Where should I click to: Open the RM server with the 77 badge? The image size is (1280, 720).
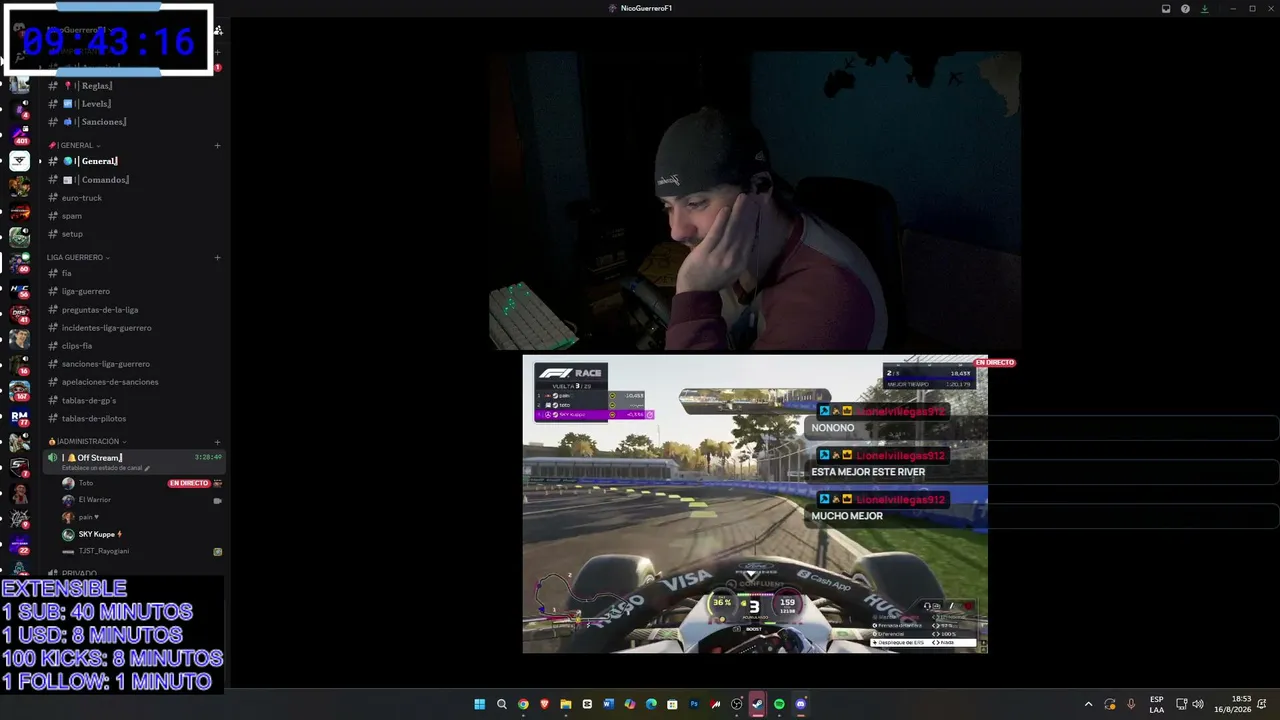pos(20,416)
